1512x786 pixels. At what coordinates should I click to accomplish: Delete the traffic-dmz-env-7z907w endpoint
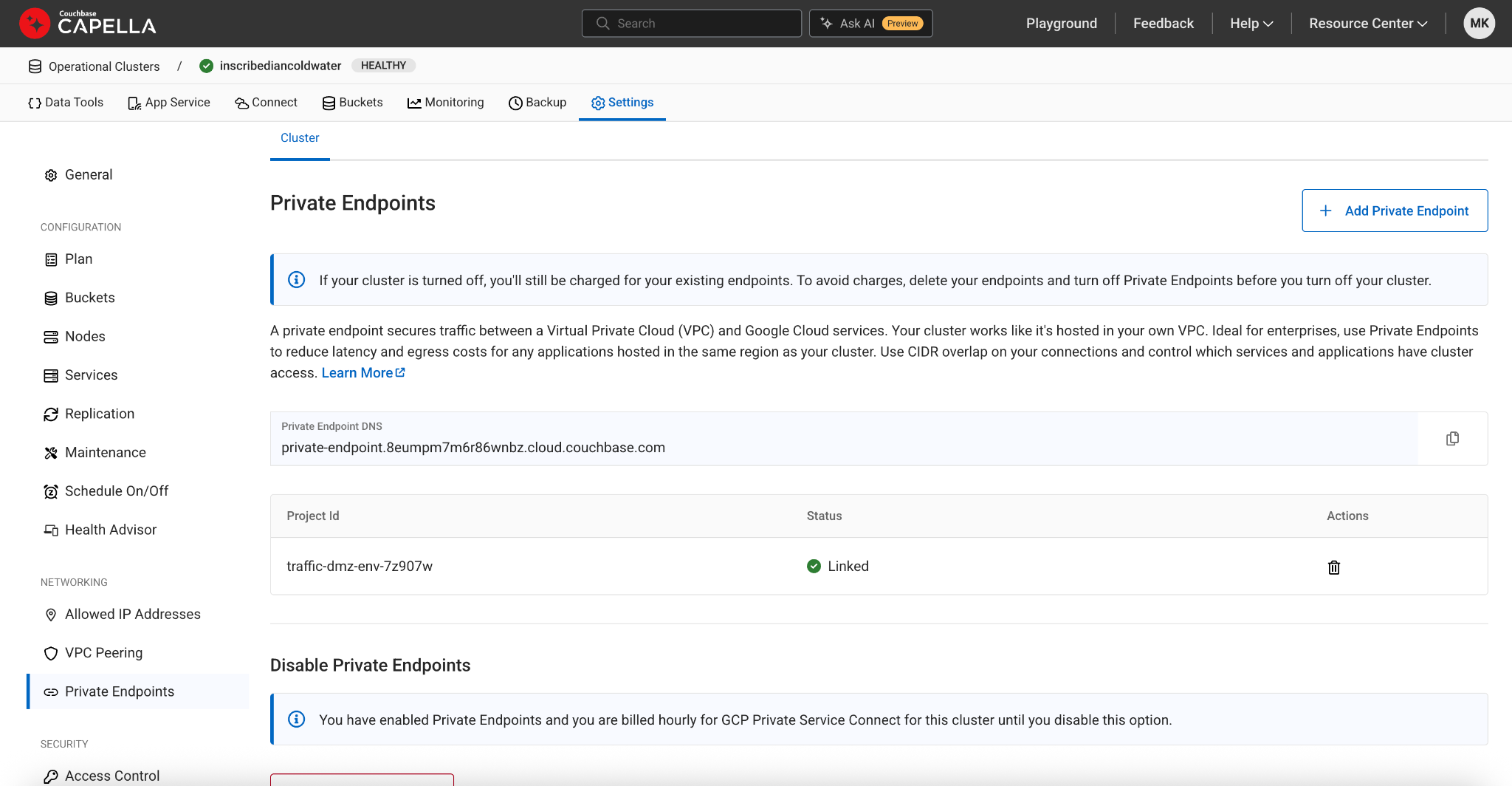[x=1333, y=567]
